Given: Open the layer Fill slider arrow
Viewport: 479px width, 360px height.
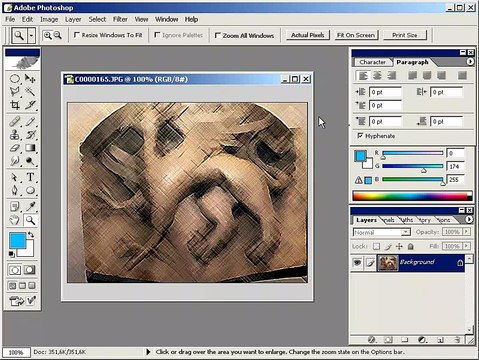Looking at the screenshot, I should (x=466, y=246).
